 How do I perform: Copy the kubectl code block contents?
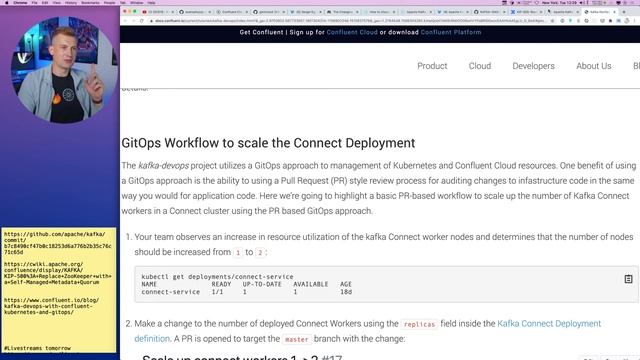tap(628, 279)
